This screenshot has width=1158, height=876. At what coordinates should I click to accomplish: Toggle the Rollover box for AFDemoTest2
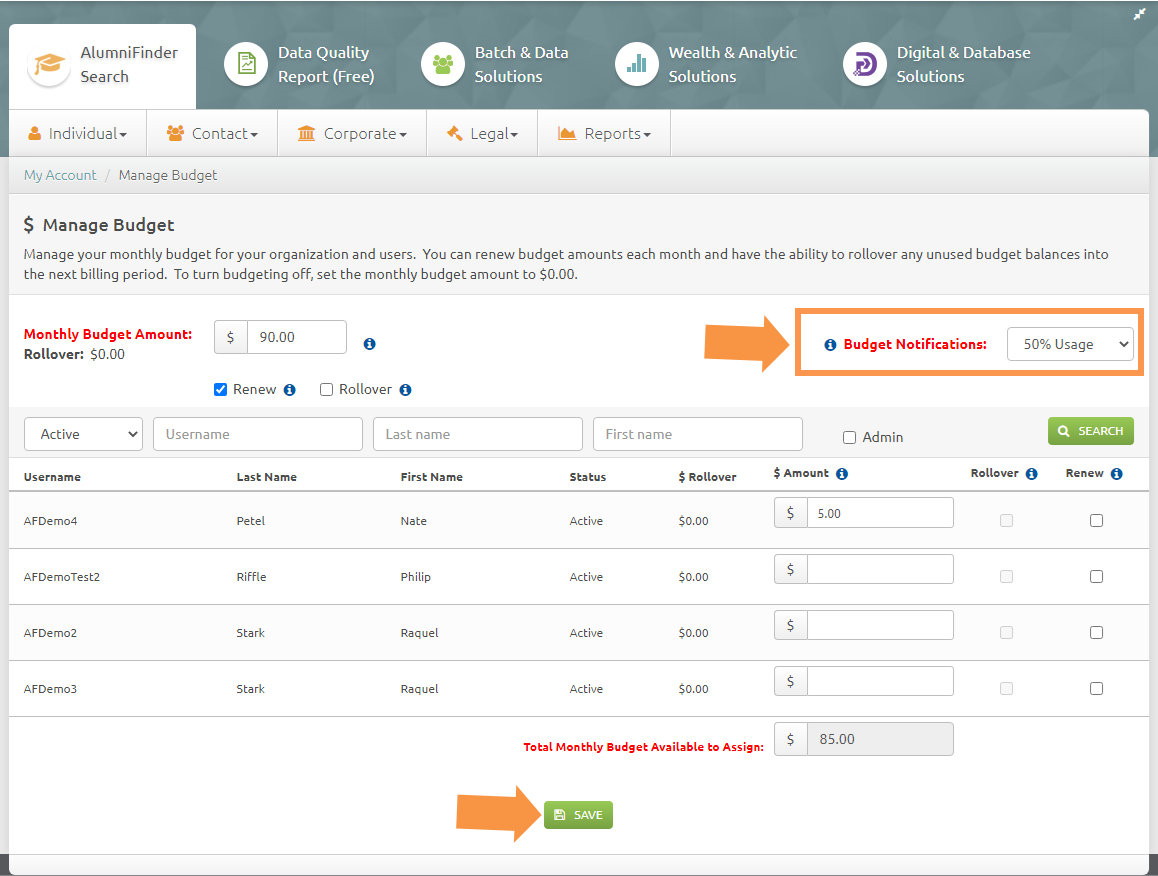(x=1006, y=577)
